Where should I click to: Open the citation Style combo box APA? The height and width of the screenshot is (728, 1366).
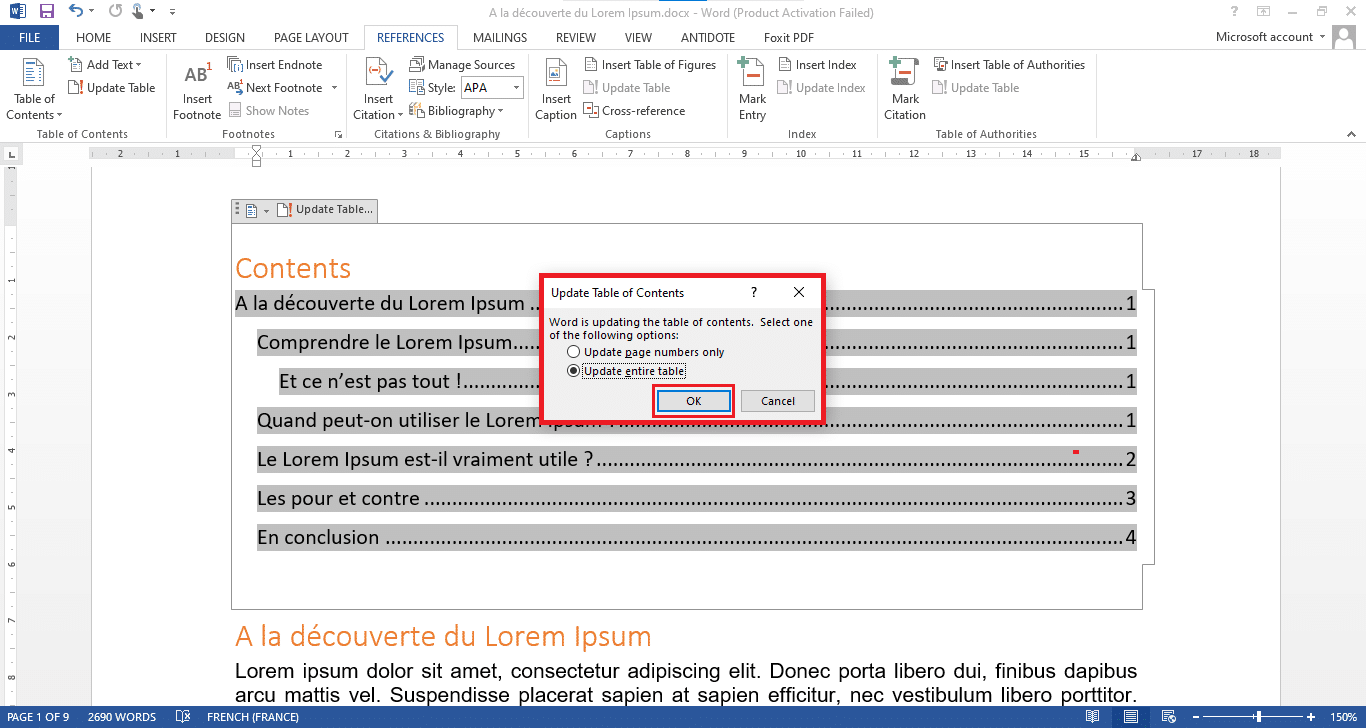coord(491,88)
